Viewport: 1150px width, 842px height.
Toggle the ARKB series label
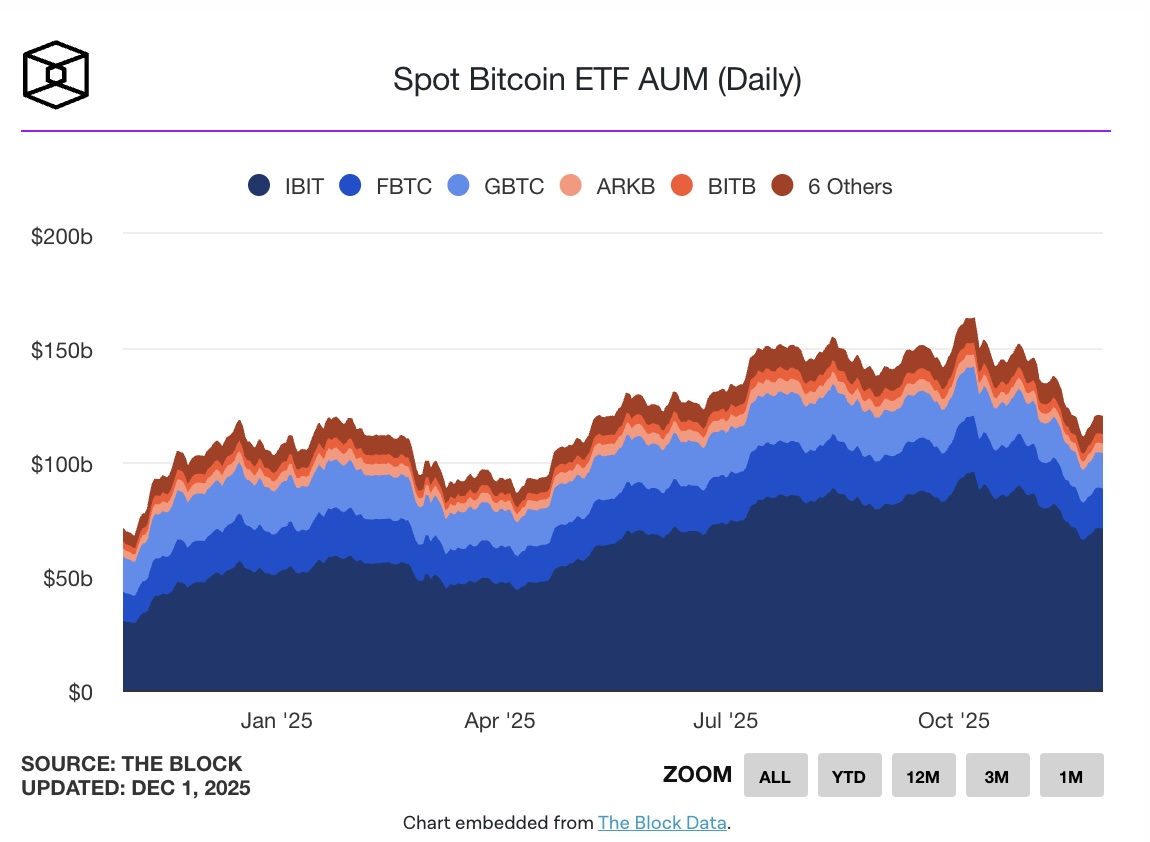pos(625,186)
